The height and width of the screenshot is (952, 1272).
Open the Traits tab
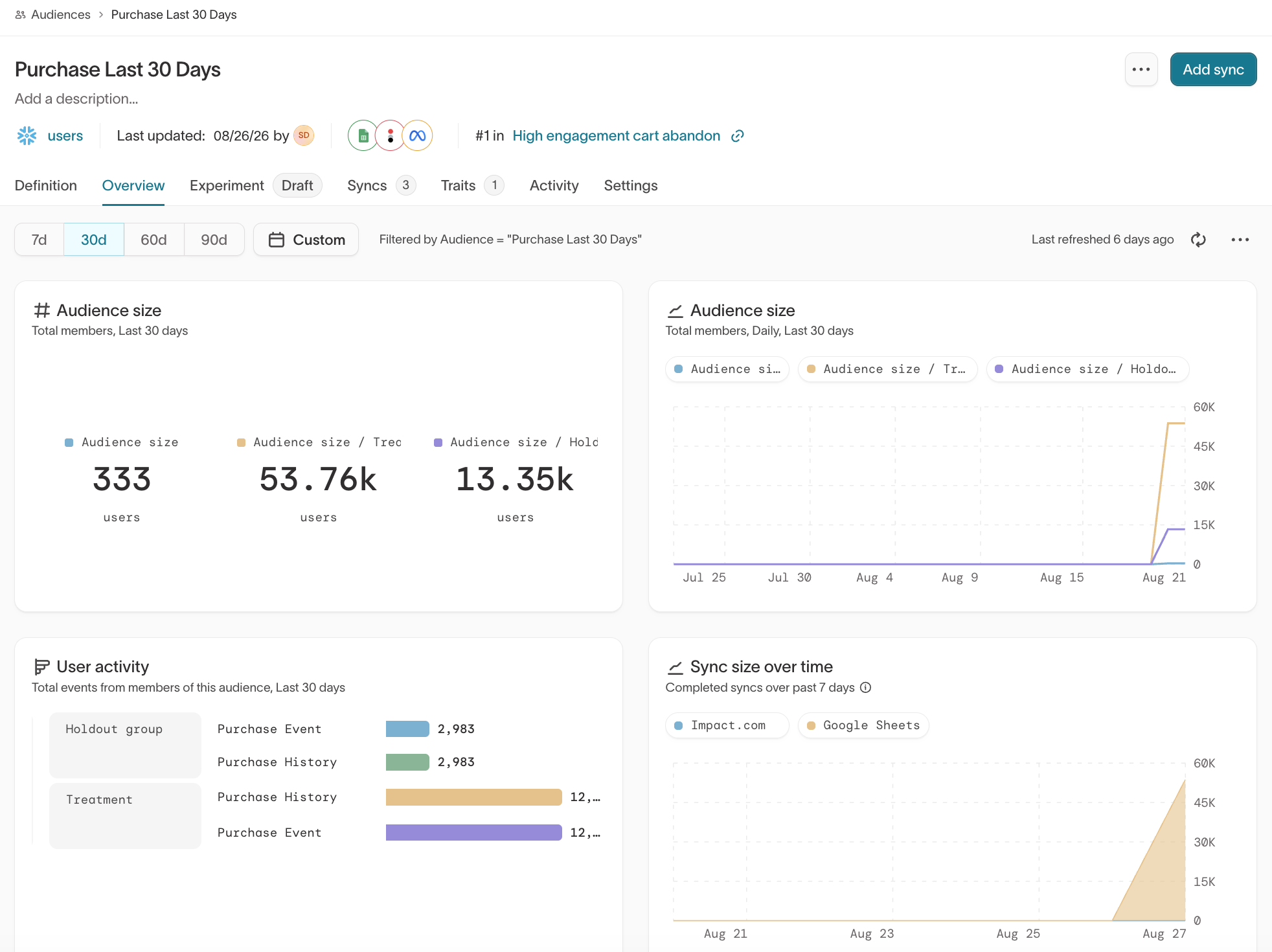(472, 186)
